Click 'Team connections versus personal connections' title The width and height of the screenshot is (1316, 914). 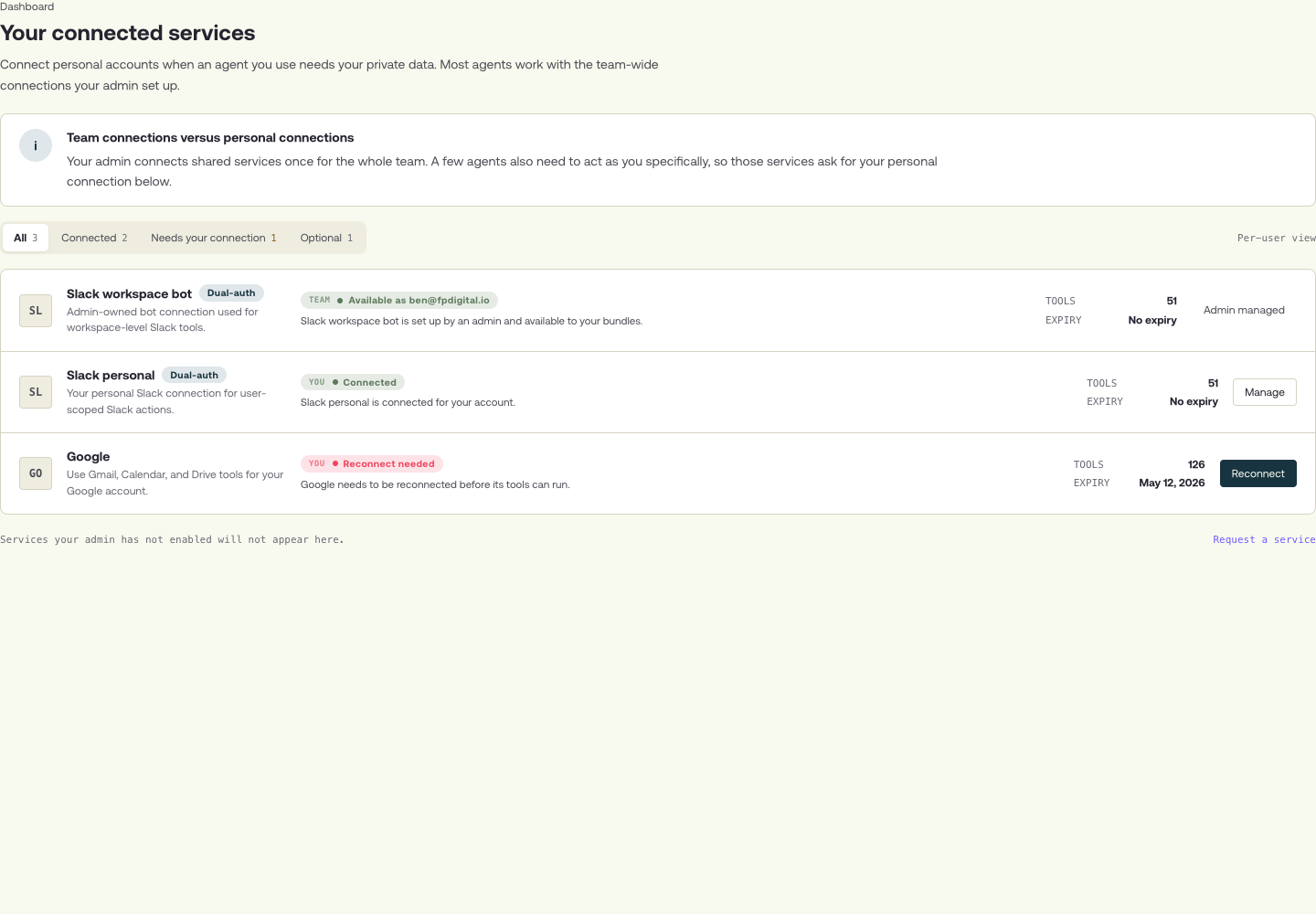pyautogui.click(x=210, y=137)
